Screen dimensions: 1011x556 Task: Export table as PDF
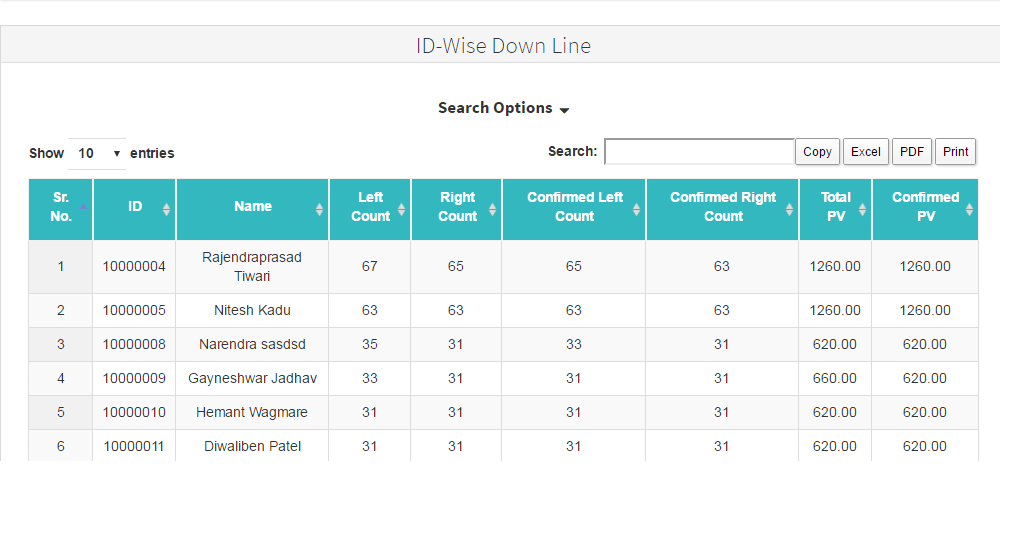[x=911, y=152]
